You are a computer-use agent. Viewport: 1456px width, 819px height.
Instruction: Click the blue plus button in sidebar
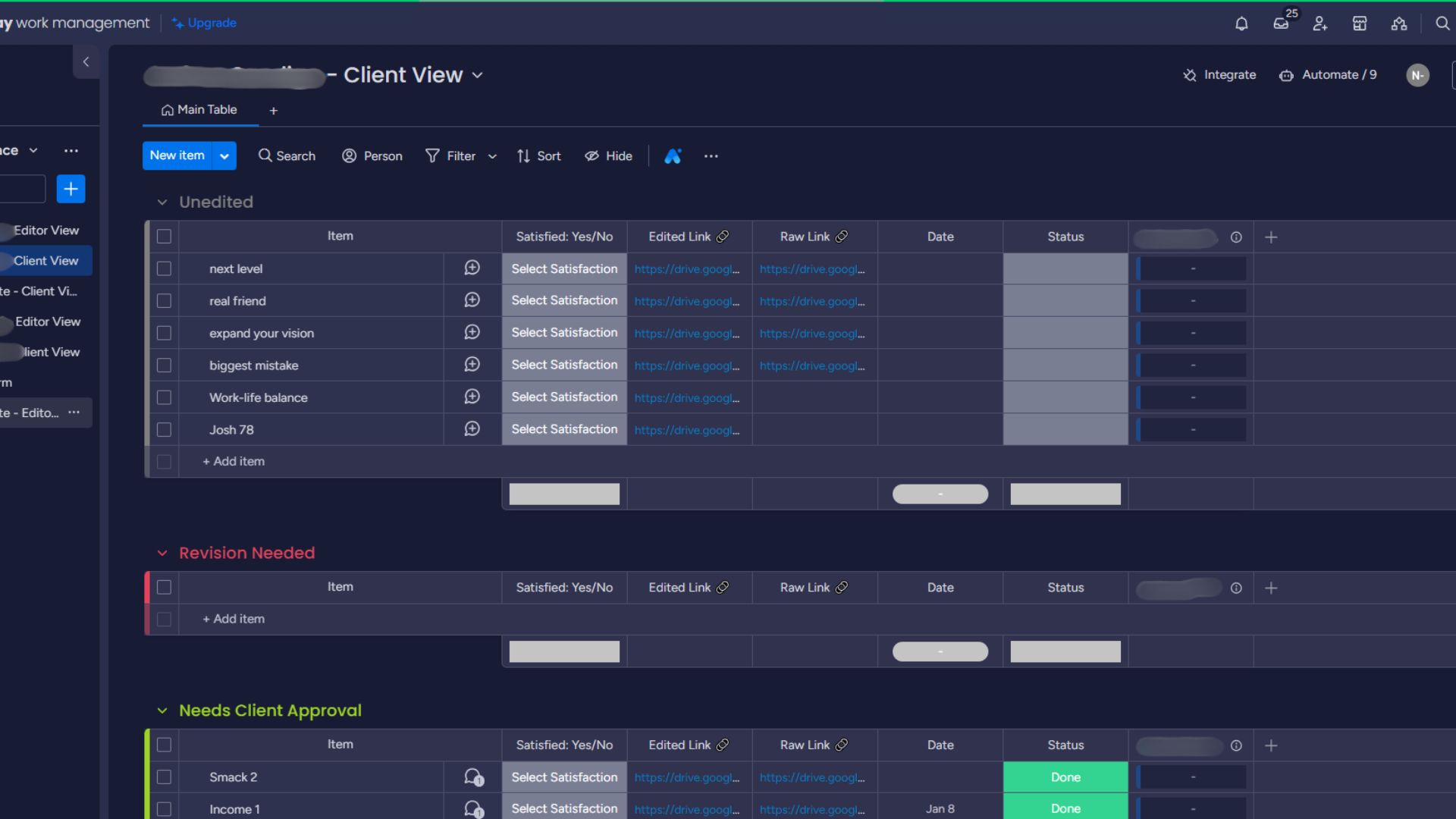click(71, 189)
